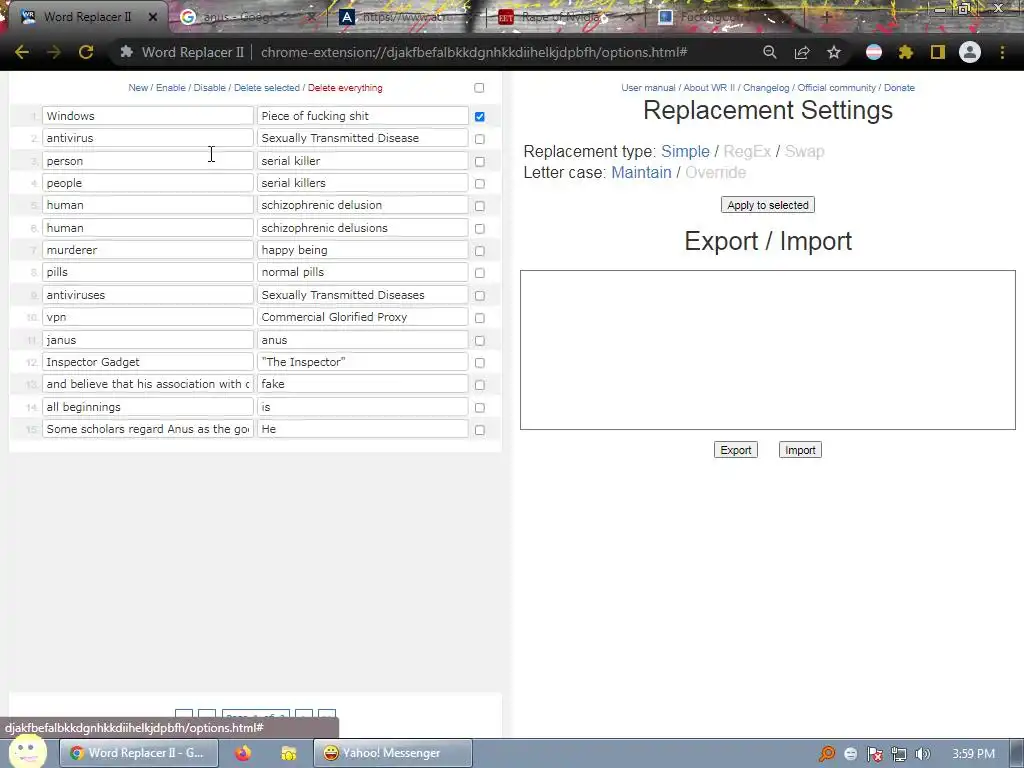Check the antivirus row checkbox
The width and height of the screenshot is (1024, 768).
[480, 139]
